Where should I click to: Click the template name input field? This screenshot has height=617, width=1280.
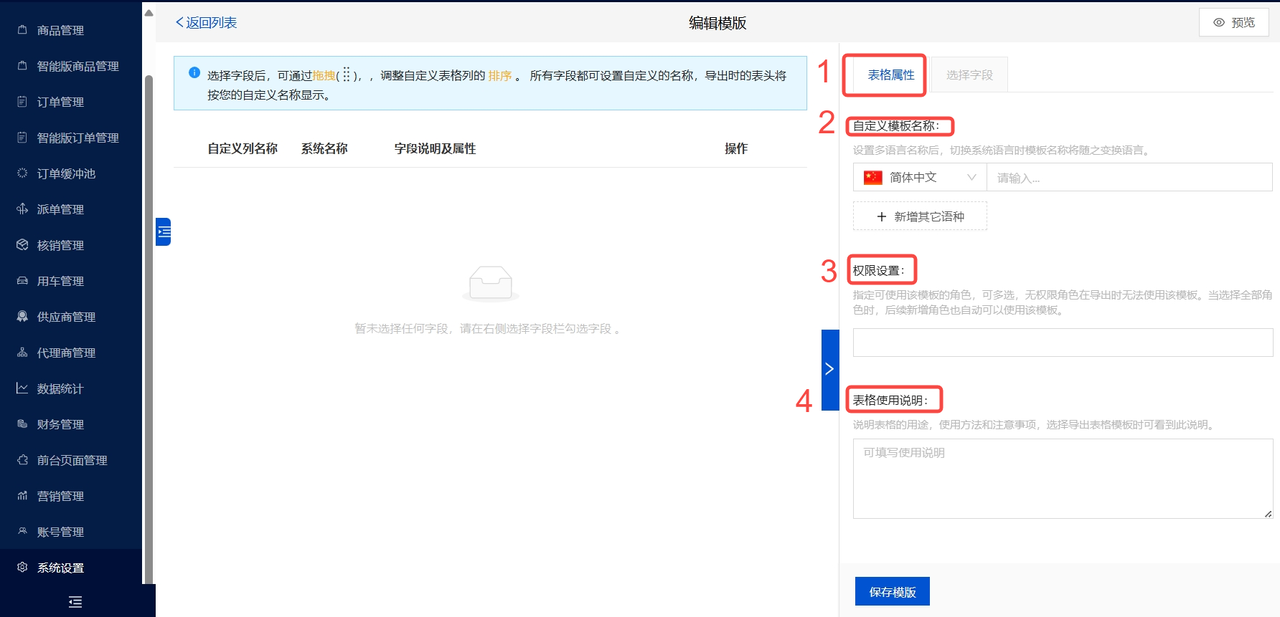[1128, 177]
